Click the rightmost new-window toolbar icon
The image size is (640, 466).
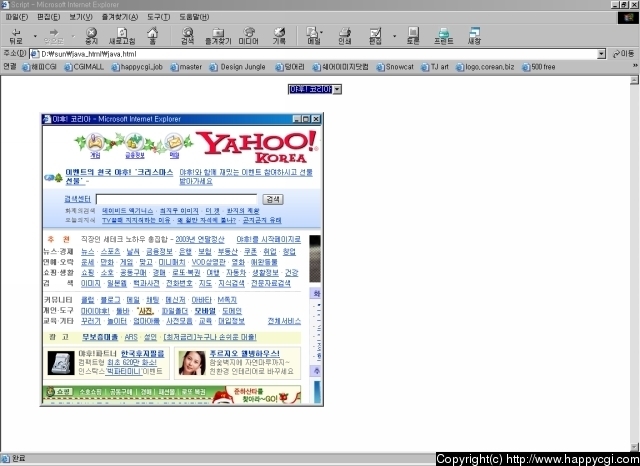(474, 36)
